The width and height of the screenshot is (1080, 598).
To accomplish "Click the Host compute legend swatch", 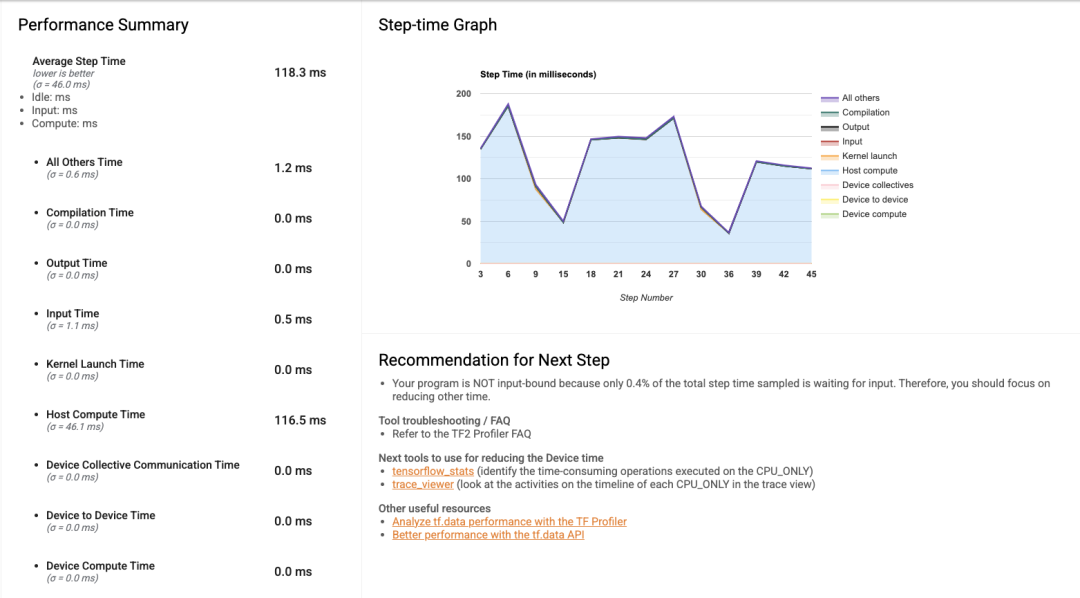I will (829, 171).
